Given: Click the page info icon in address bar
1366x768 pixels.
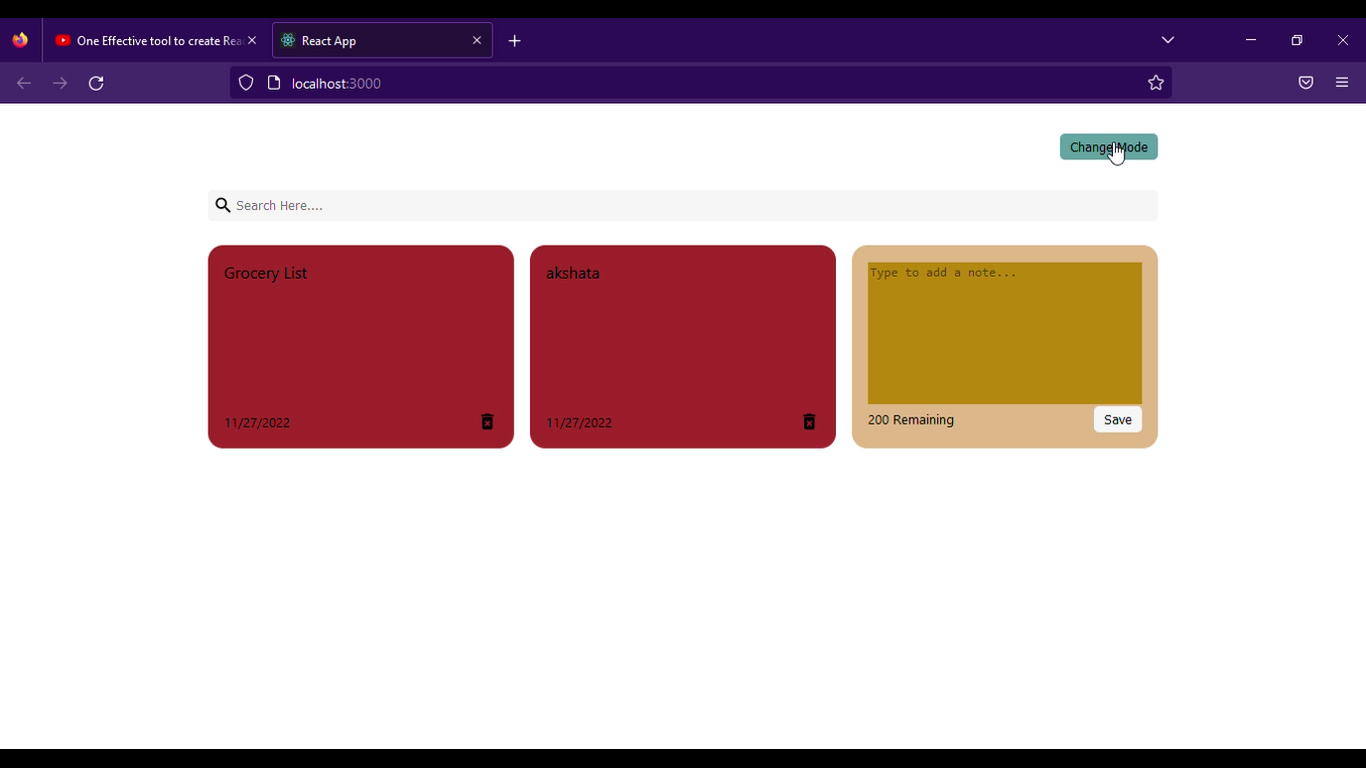Looking at the screenshot, I should click(x=275, y=82).
